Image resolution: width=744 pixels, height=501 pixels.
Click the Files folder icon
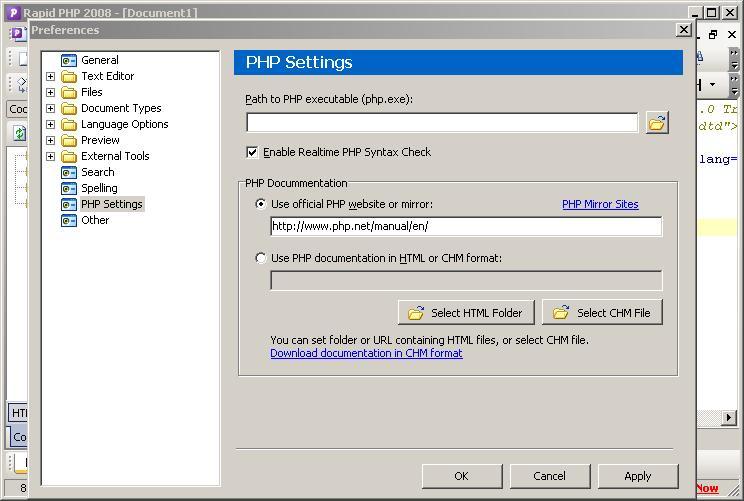click(69, 93)
